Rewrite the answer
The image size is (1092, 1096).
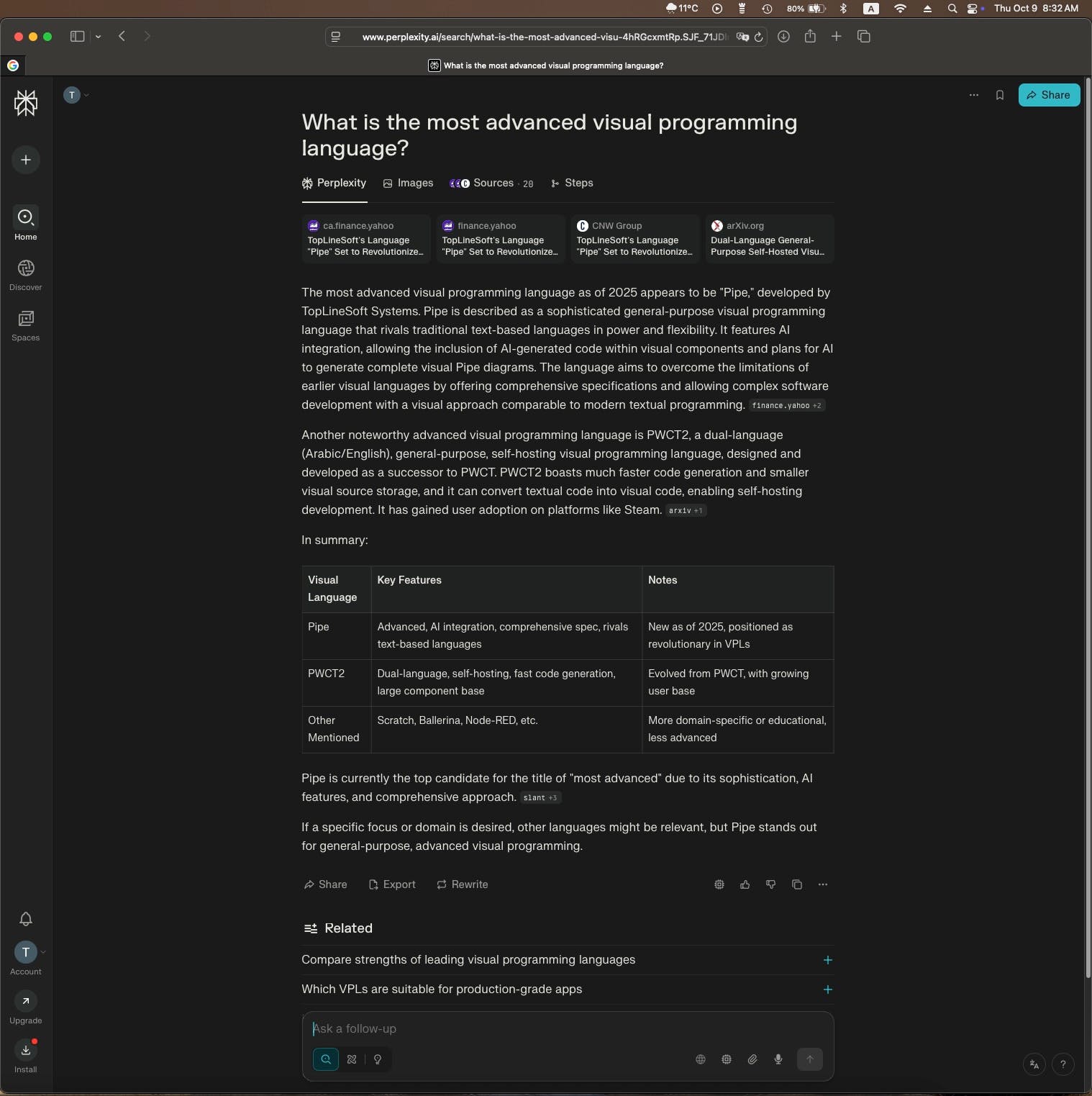(x=462, y=884)
